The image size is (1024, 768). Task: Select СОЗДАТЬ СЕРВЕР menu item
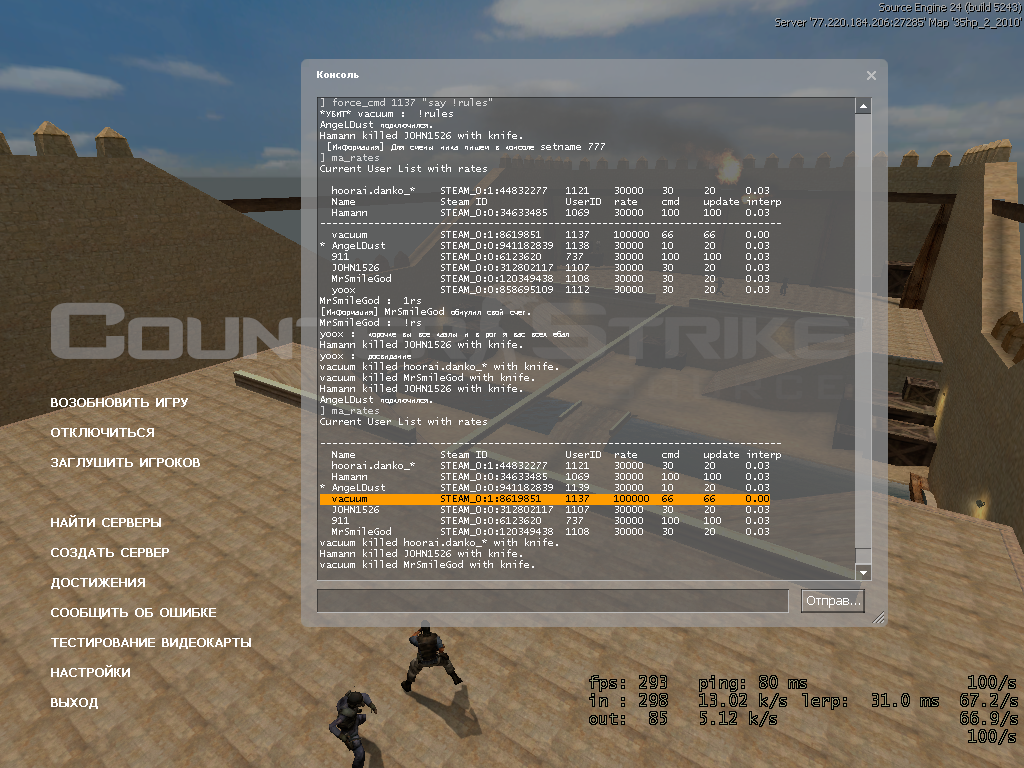point(110,552)
